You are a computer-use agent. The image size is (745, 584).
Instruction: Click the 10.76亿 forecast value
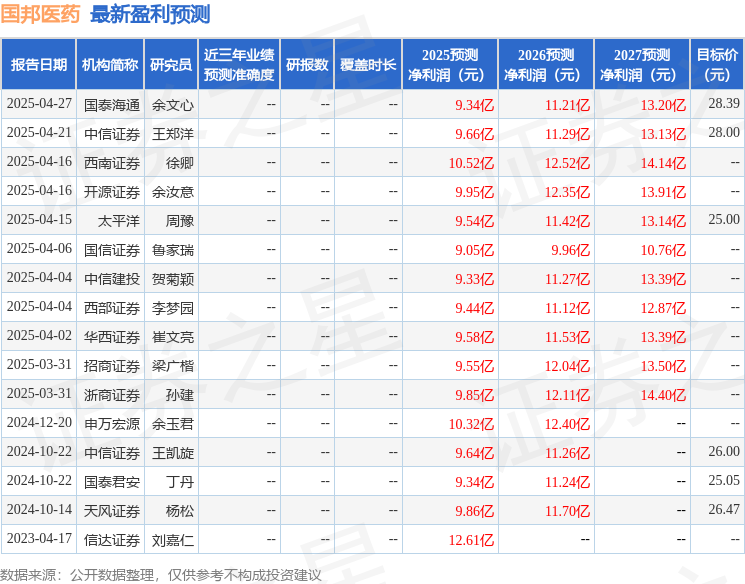point(663,250)
